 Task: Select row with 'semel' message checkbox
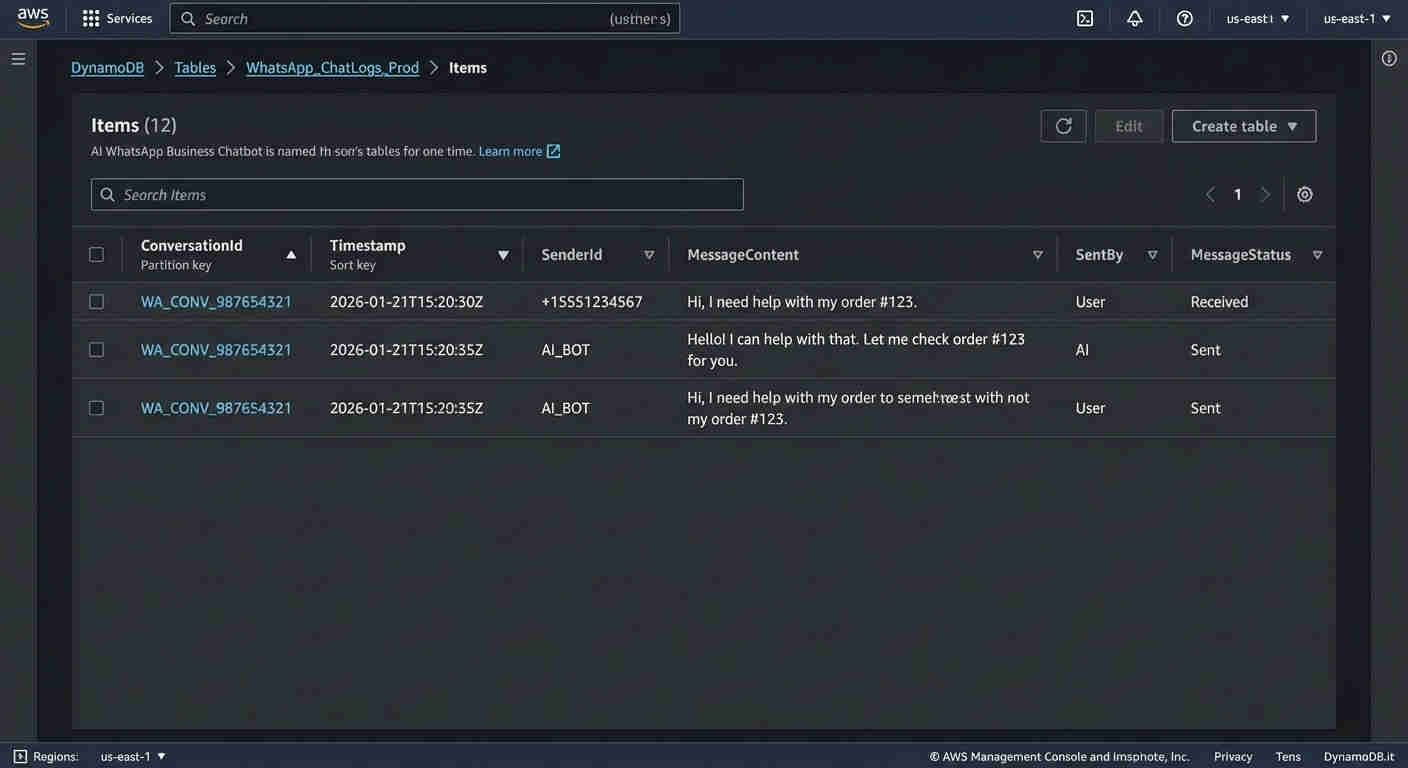[x=96, y=408]
